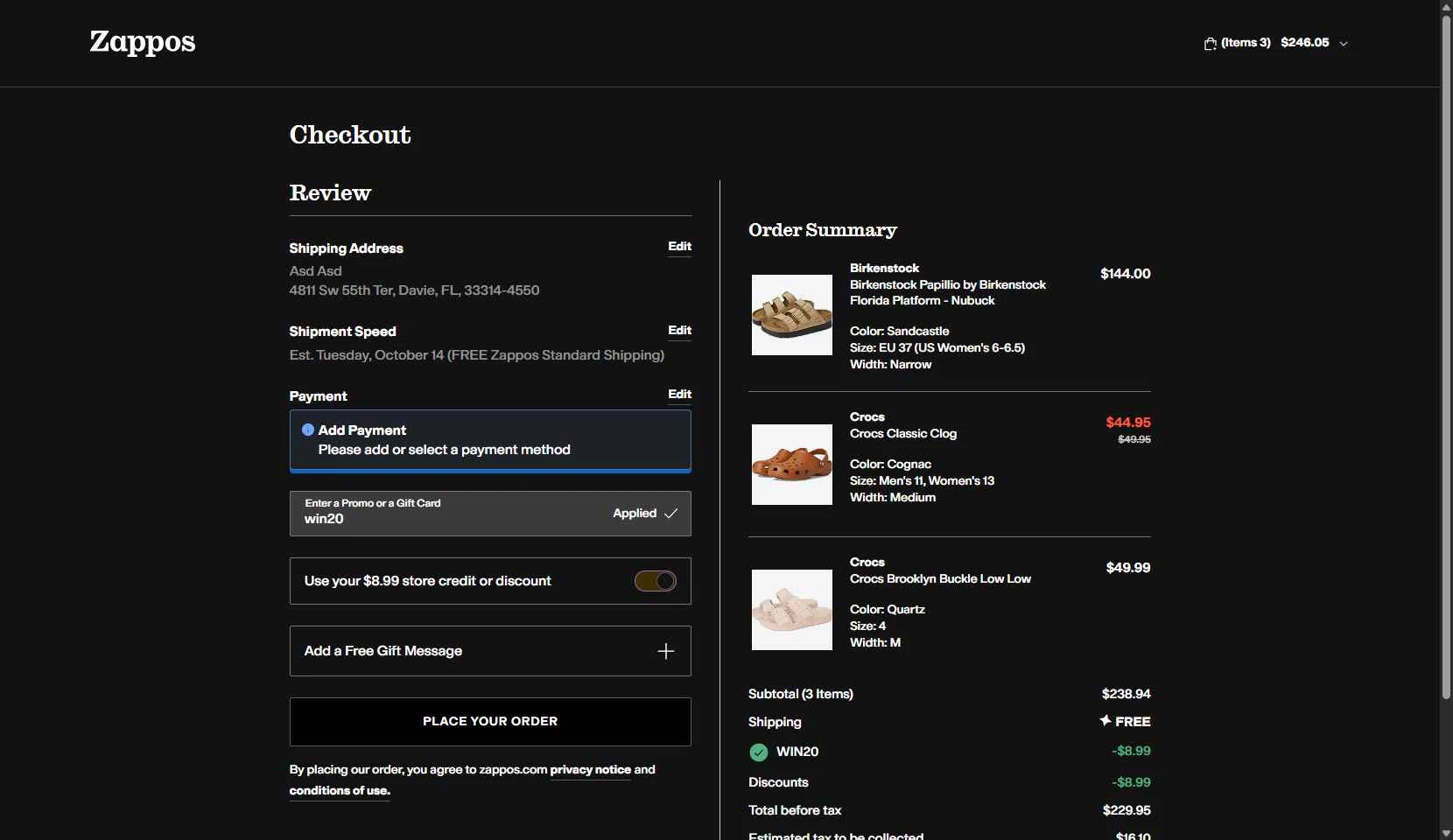Select the Add Payment radio button

(308, 430)
